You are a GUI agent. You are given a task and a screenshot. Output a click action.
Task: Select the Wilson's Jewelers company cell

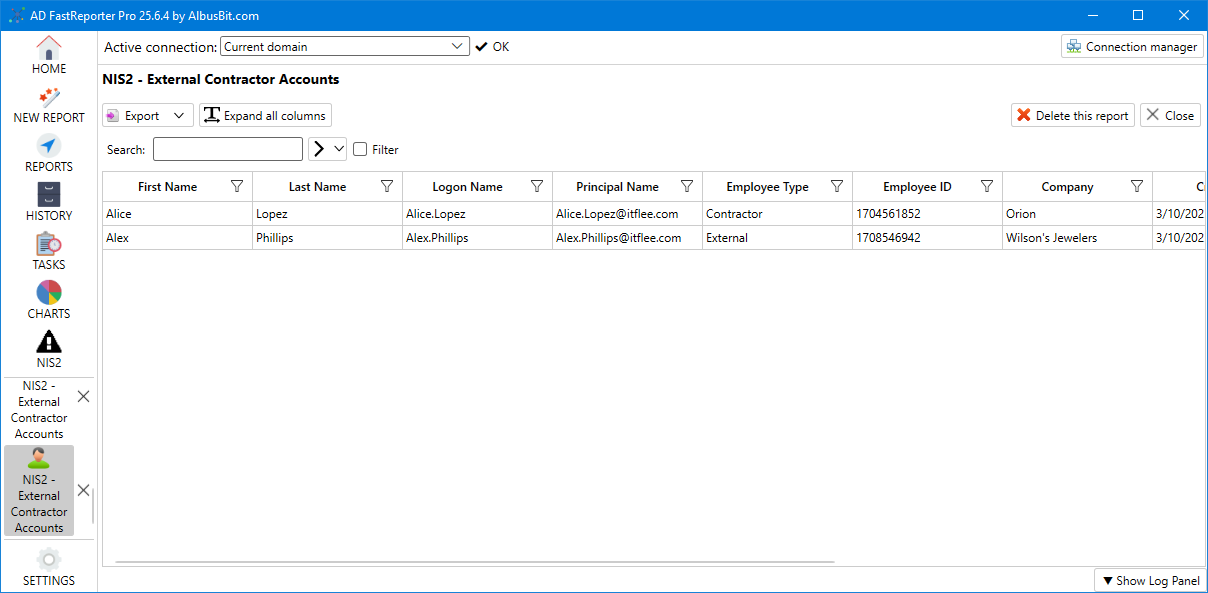pyautogui.click(x=1077, y=238)
